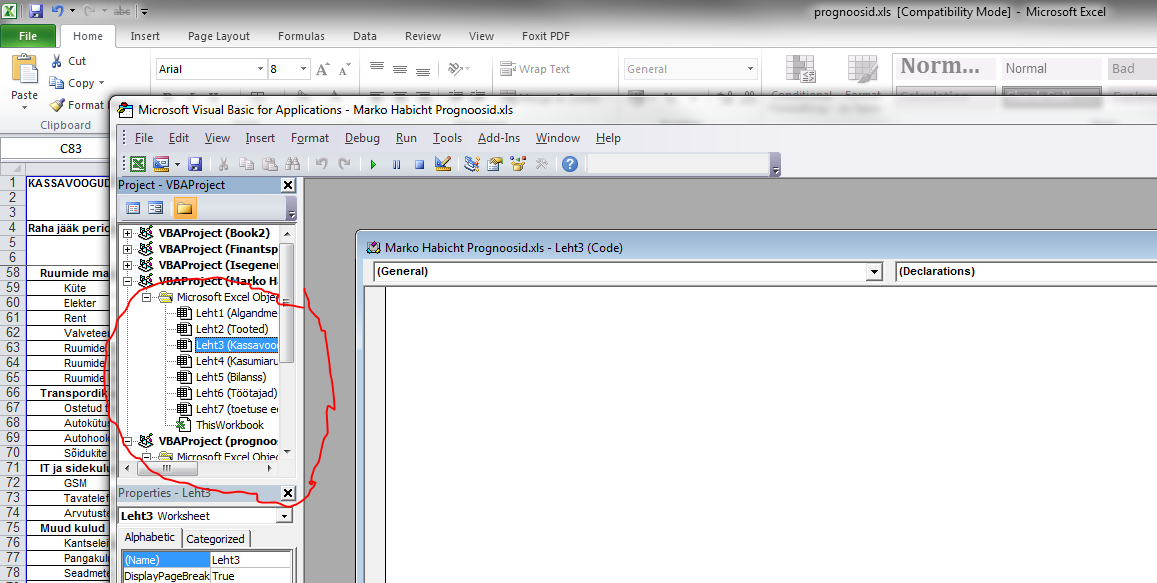Expand VBAProject (Isegener...) node
The height and width of the screenshot is (583, 1157).
(128, 265)
